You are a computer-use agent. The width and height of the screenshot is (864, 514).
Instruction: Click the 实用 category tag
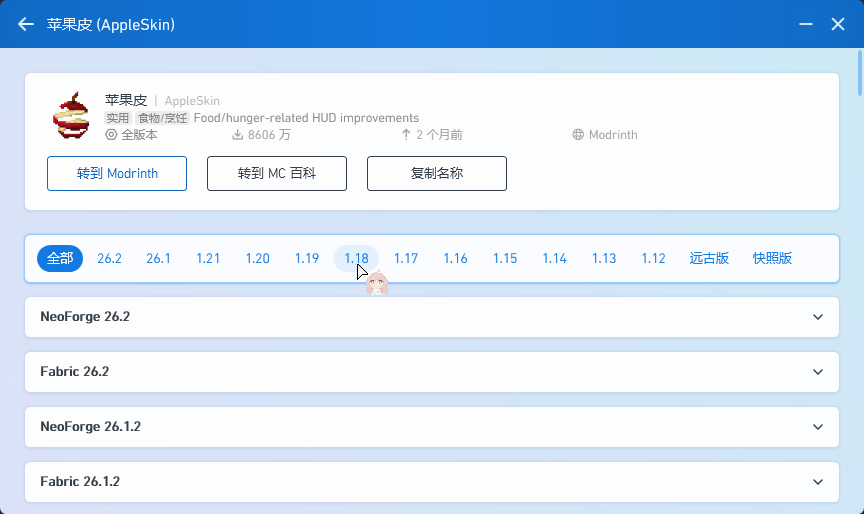[x=117, y=118]
